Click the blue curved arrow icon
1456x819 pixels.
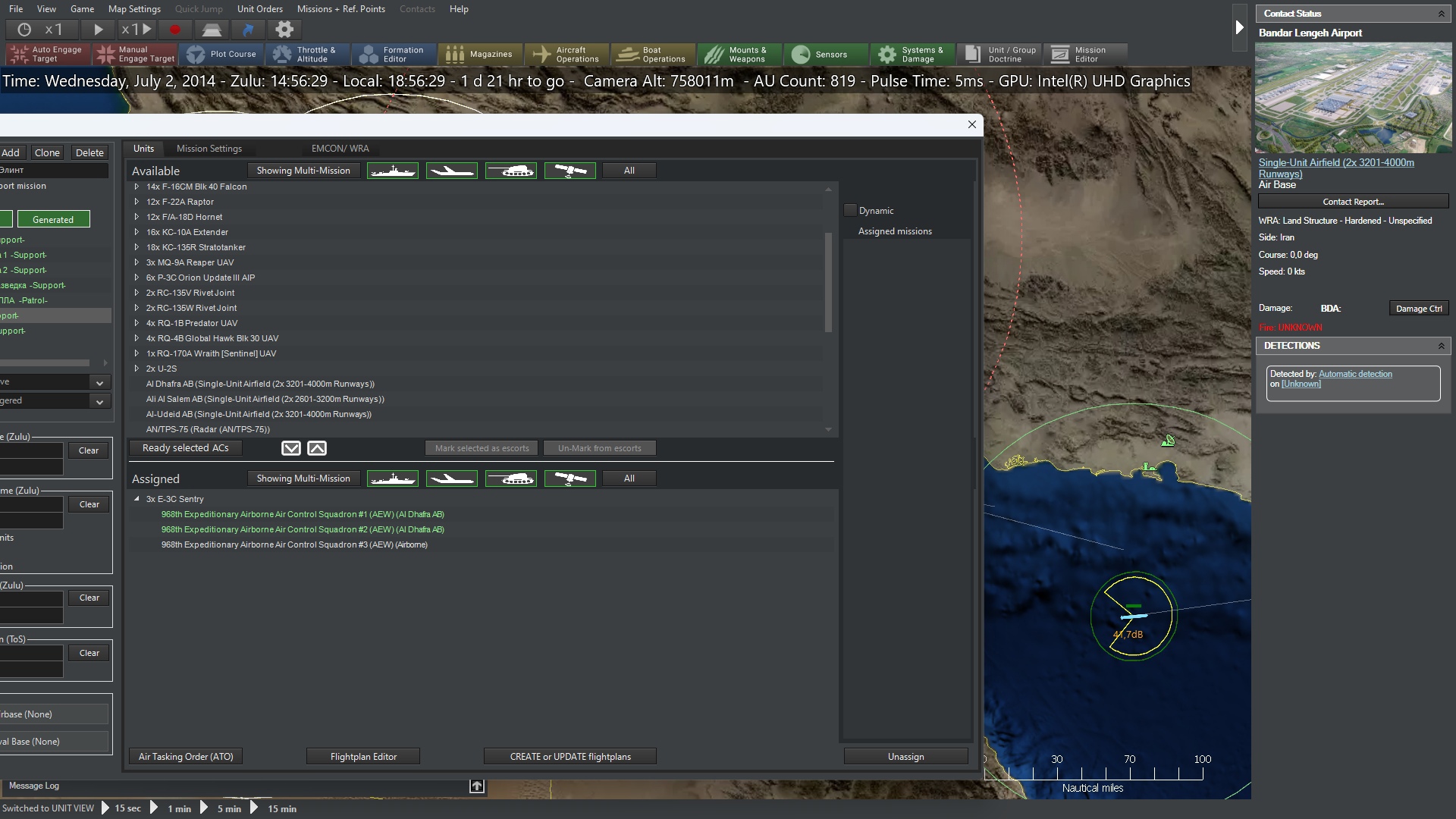[x=248, y=30]
